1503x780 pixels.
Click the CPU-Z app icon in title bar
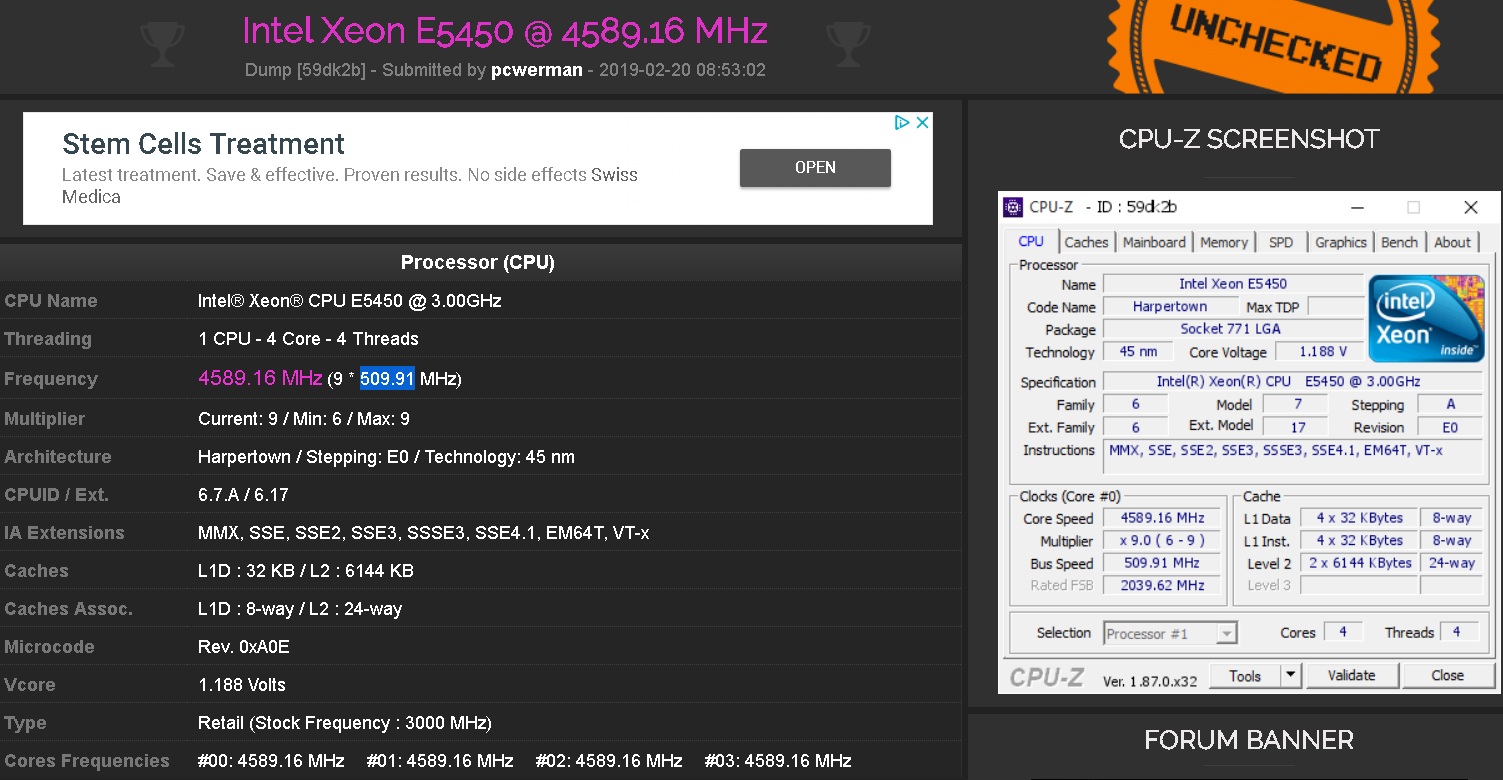[x=1013, y=207]
